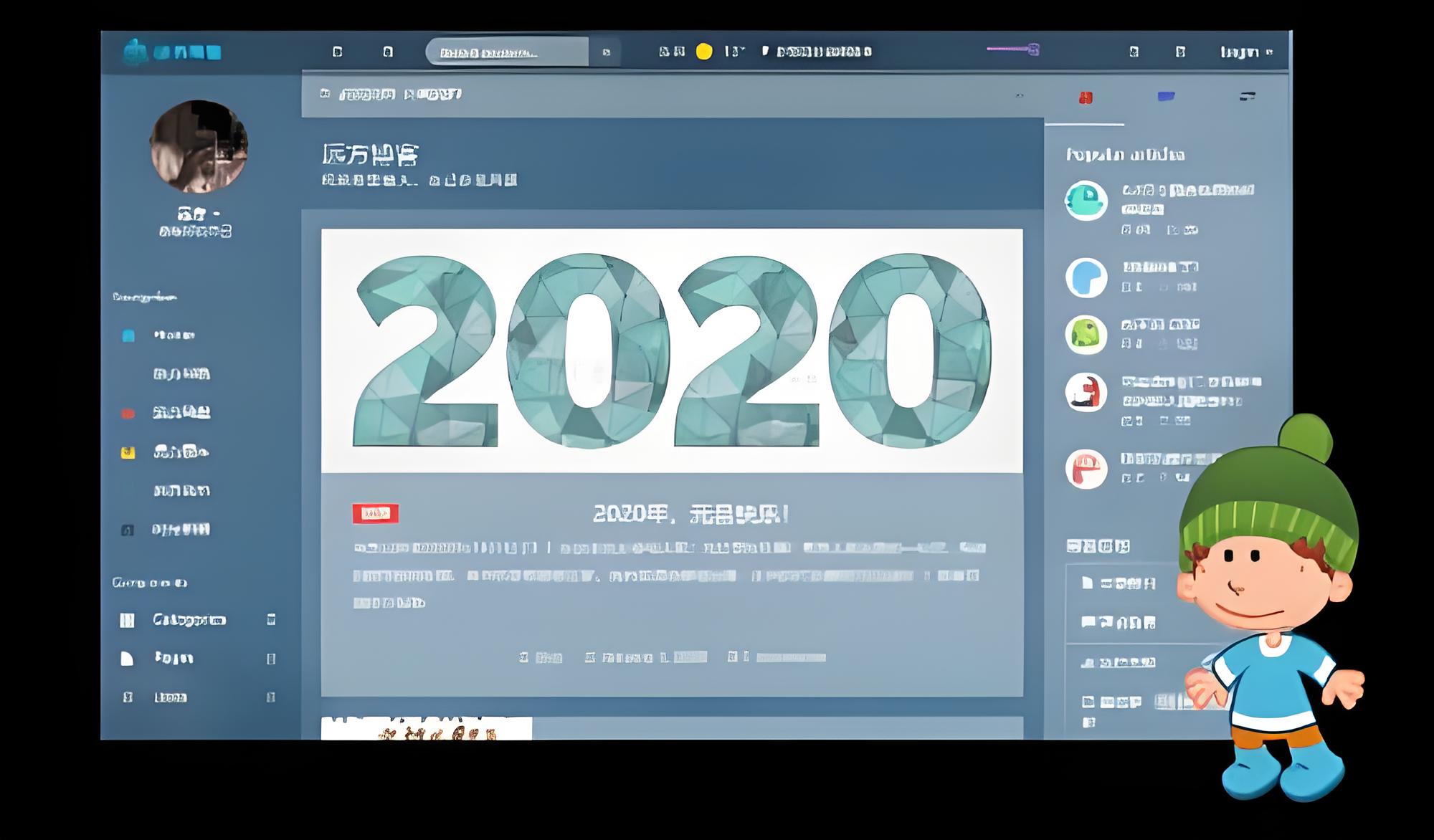The image size is (1434, 840).
Task: Click inside the header search field
Action: [508, 52]
